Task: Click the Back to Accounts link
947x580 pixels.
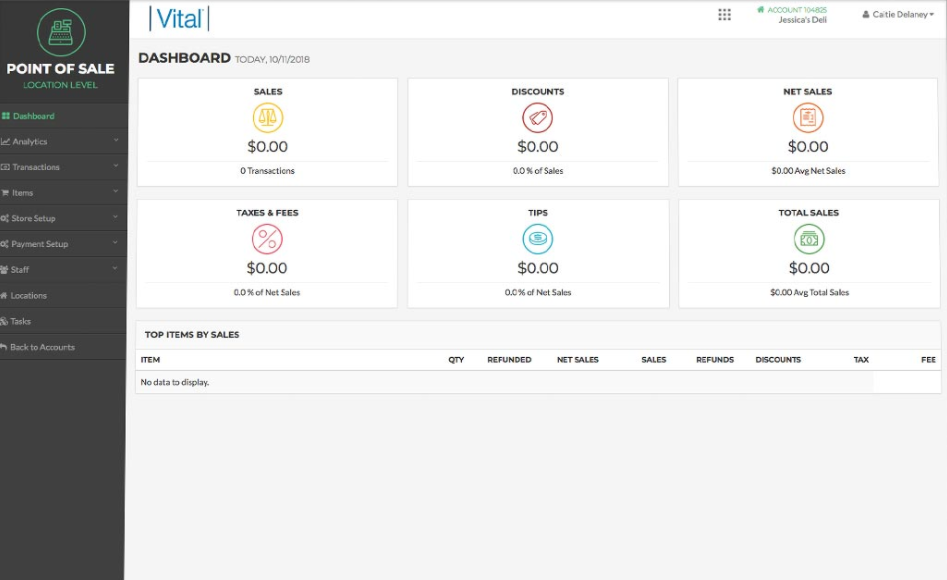Action: pos(42,347)
